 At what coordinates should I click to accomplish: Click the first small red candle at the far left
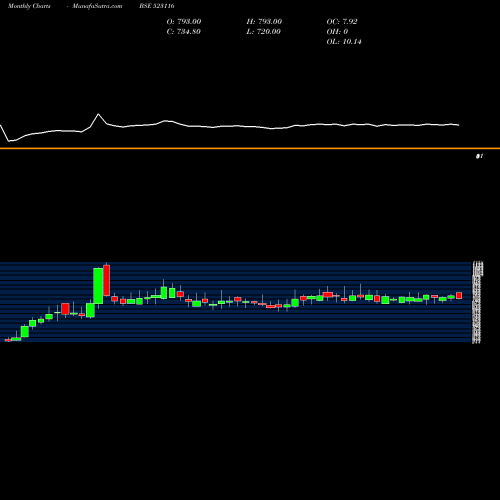8,340
